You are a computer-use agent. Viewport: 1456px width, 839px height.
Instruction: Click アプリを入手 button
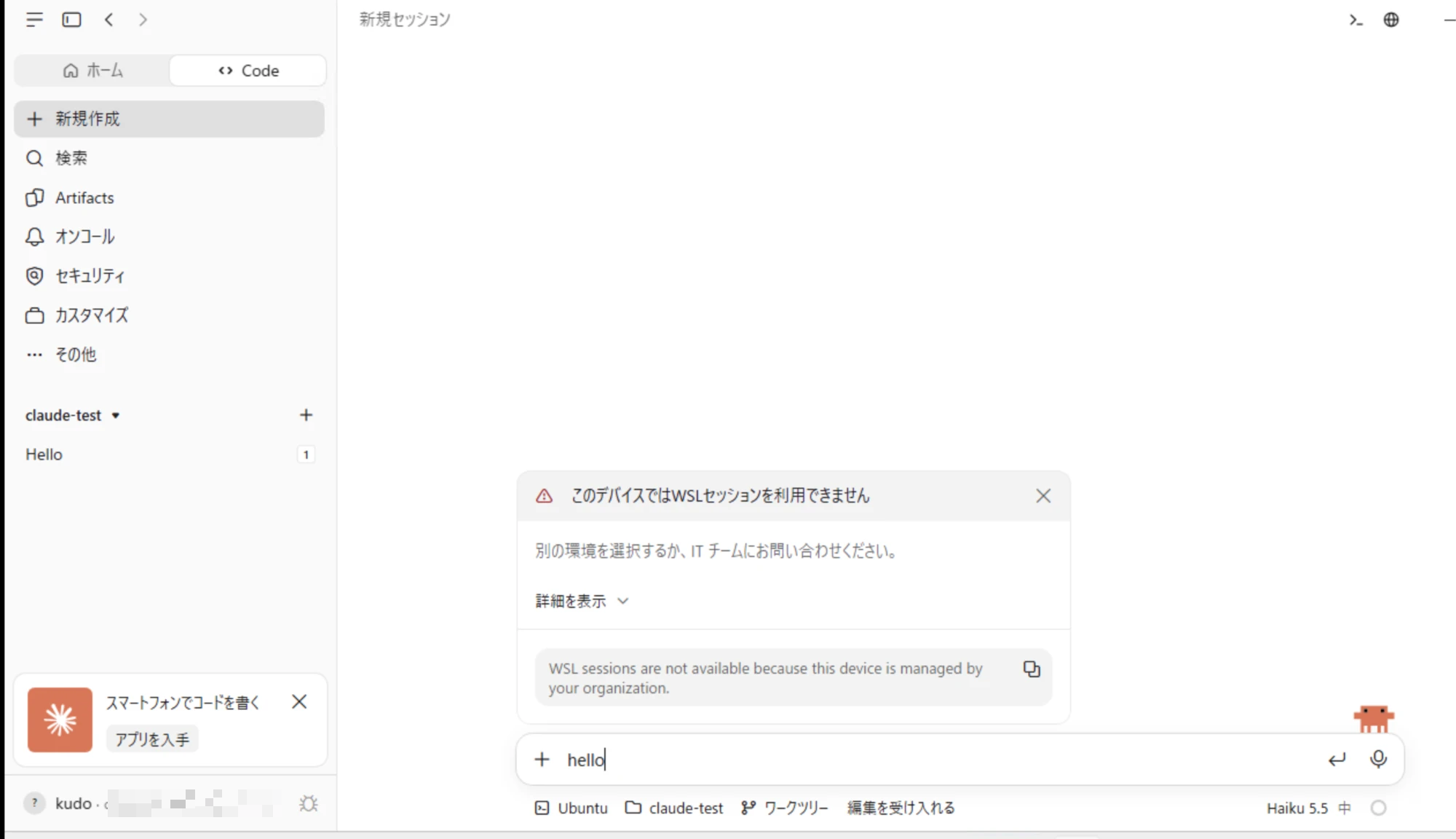pyautogui.click(x=152, y=739)
